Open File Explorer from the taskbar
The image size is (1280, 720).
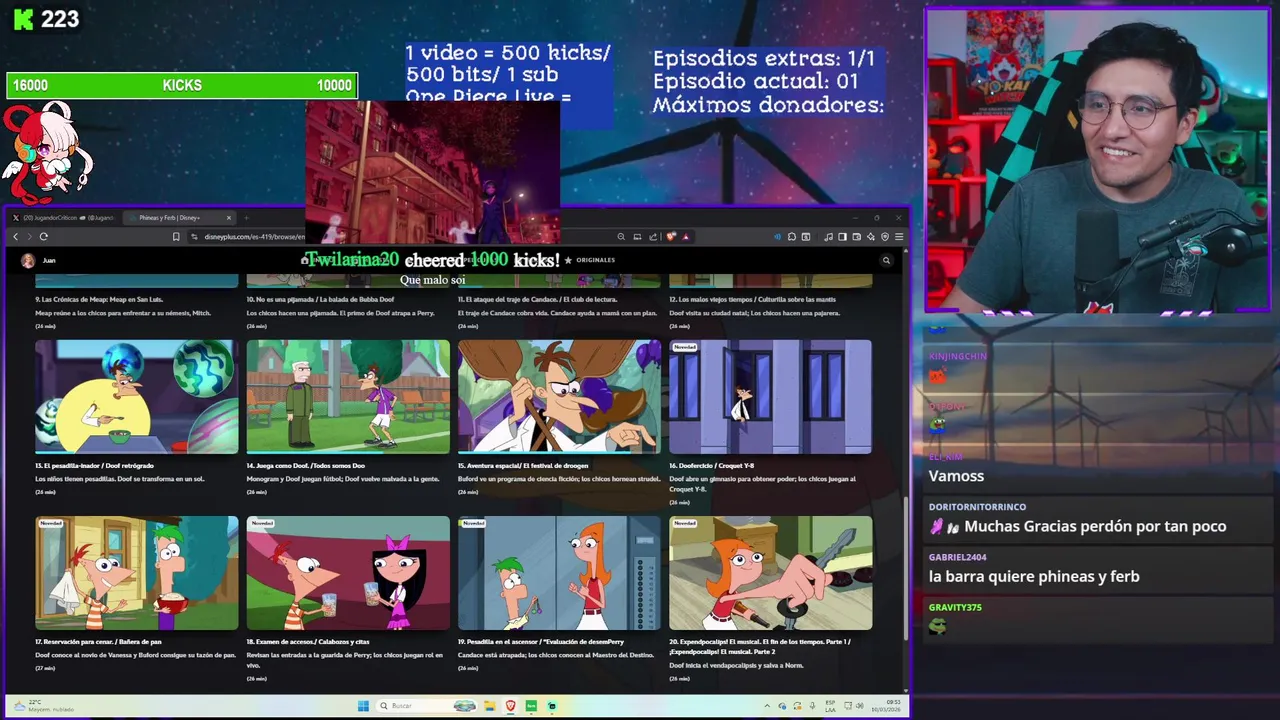point(490,706)
